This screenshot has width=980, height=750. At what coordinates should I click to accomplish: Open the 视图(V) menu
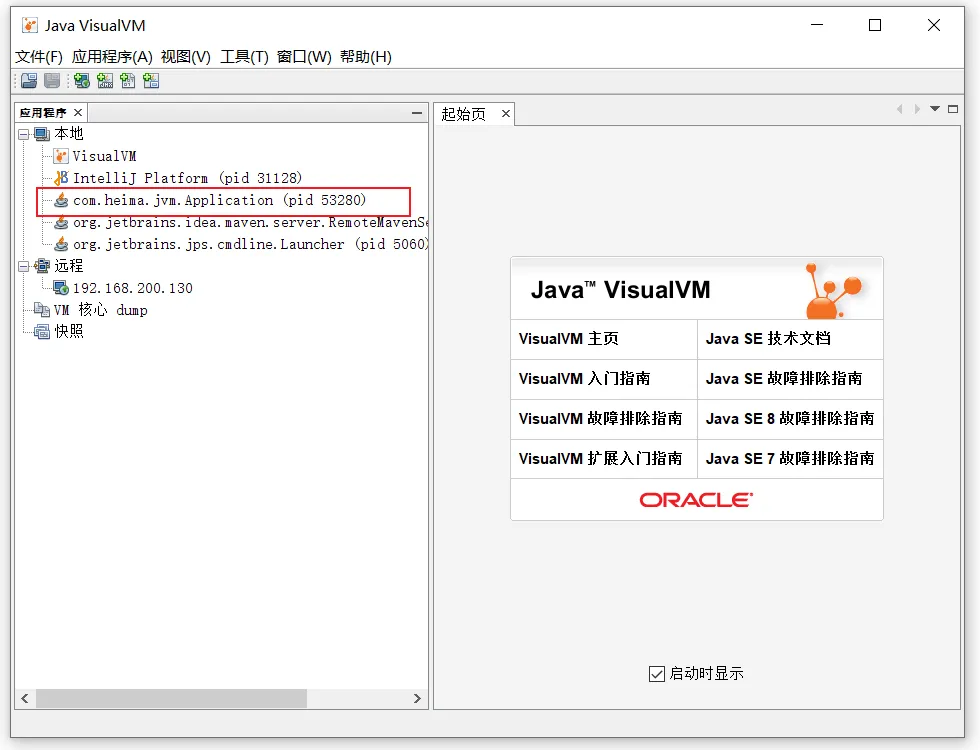pyautogui.click(x=186, y=57)
